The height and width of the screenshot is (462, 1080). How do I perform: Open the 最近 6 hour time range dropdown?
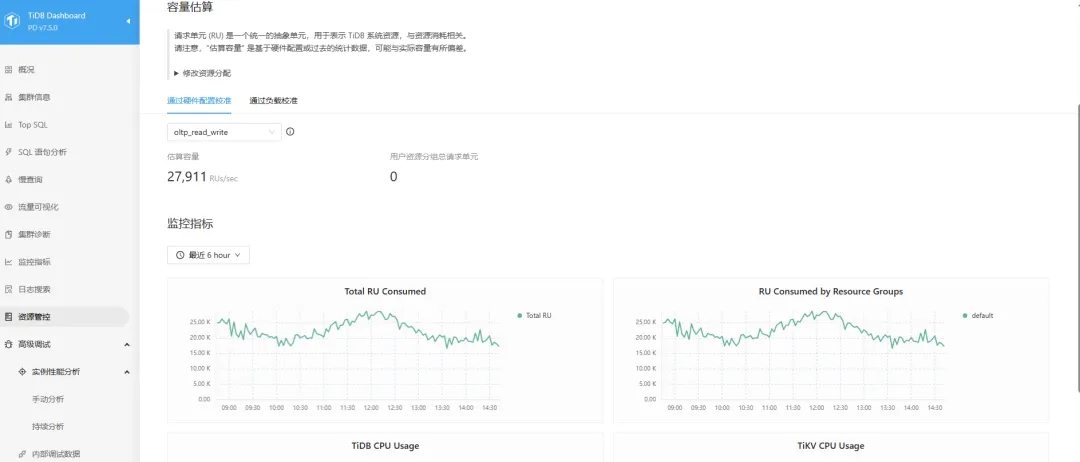tap(208, 255)
